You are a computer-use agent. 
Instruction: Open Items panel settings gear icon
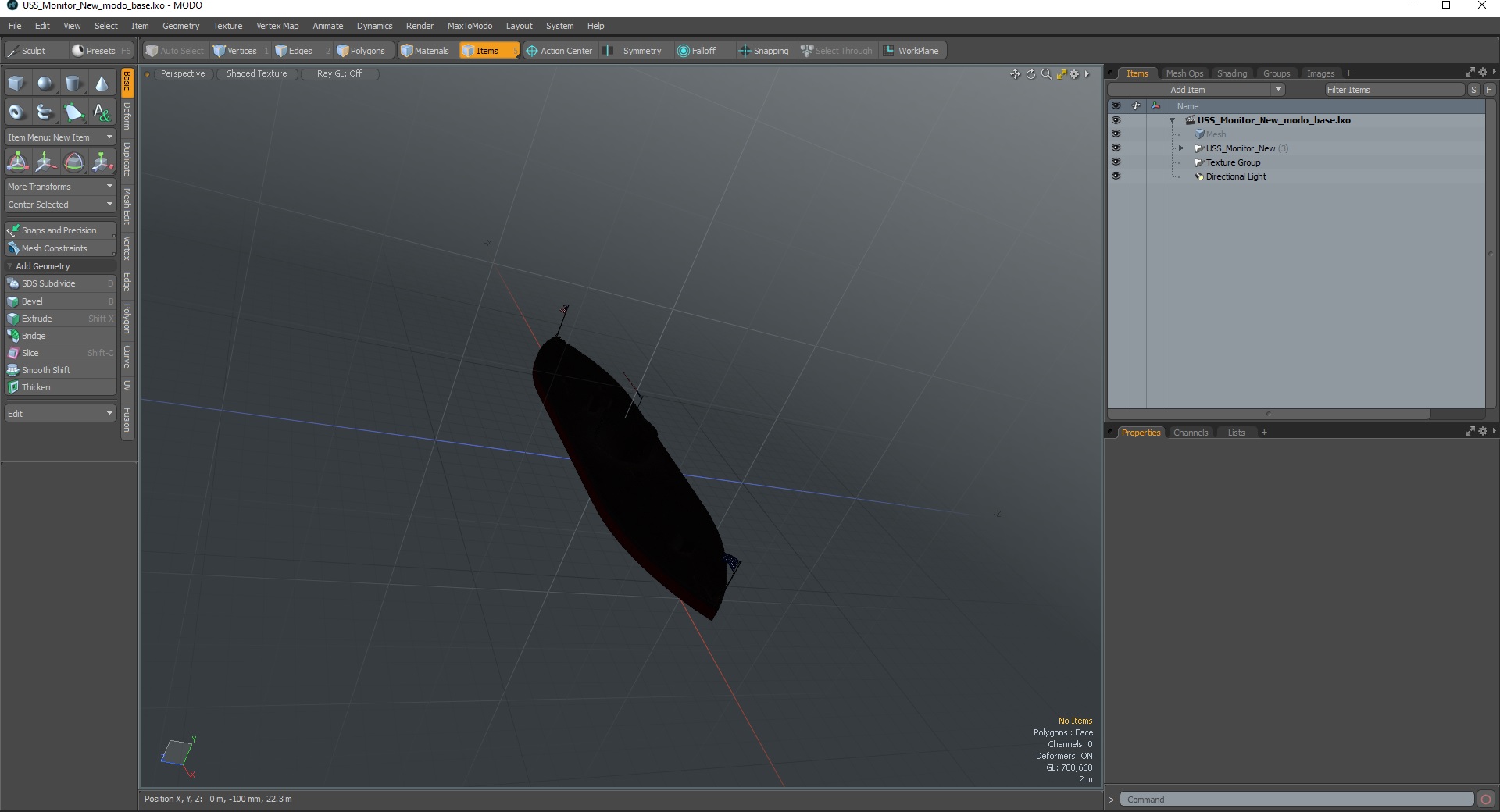[1483, 73]
